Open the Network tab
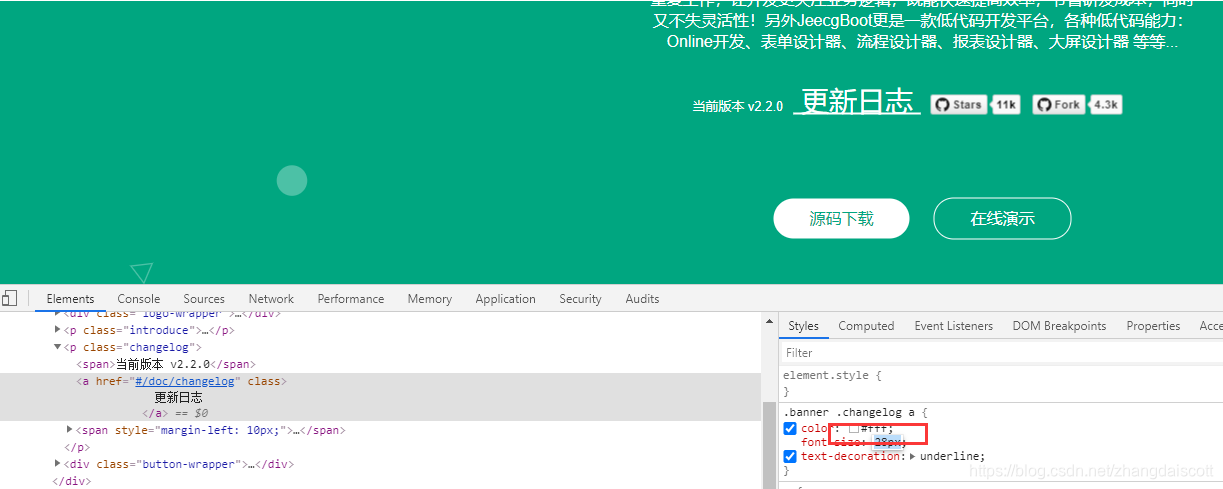 click(x=271, y=299)
